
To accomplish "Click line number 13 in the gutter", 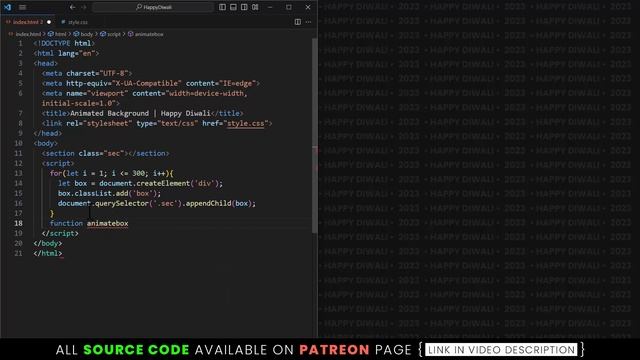I will (x=18, y=173).
